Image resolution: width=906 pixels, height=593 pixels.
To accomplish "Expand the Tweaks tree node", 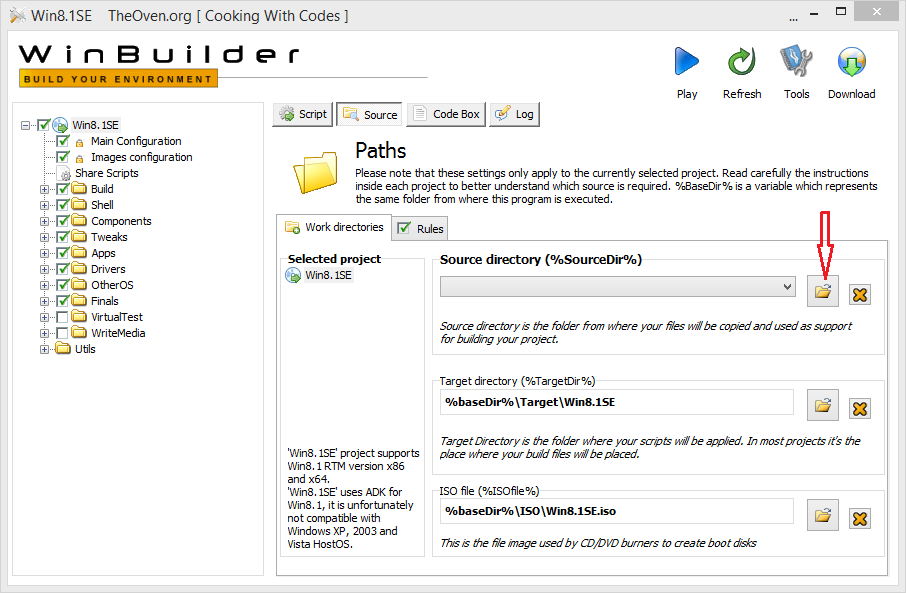I will point(44,238).
